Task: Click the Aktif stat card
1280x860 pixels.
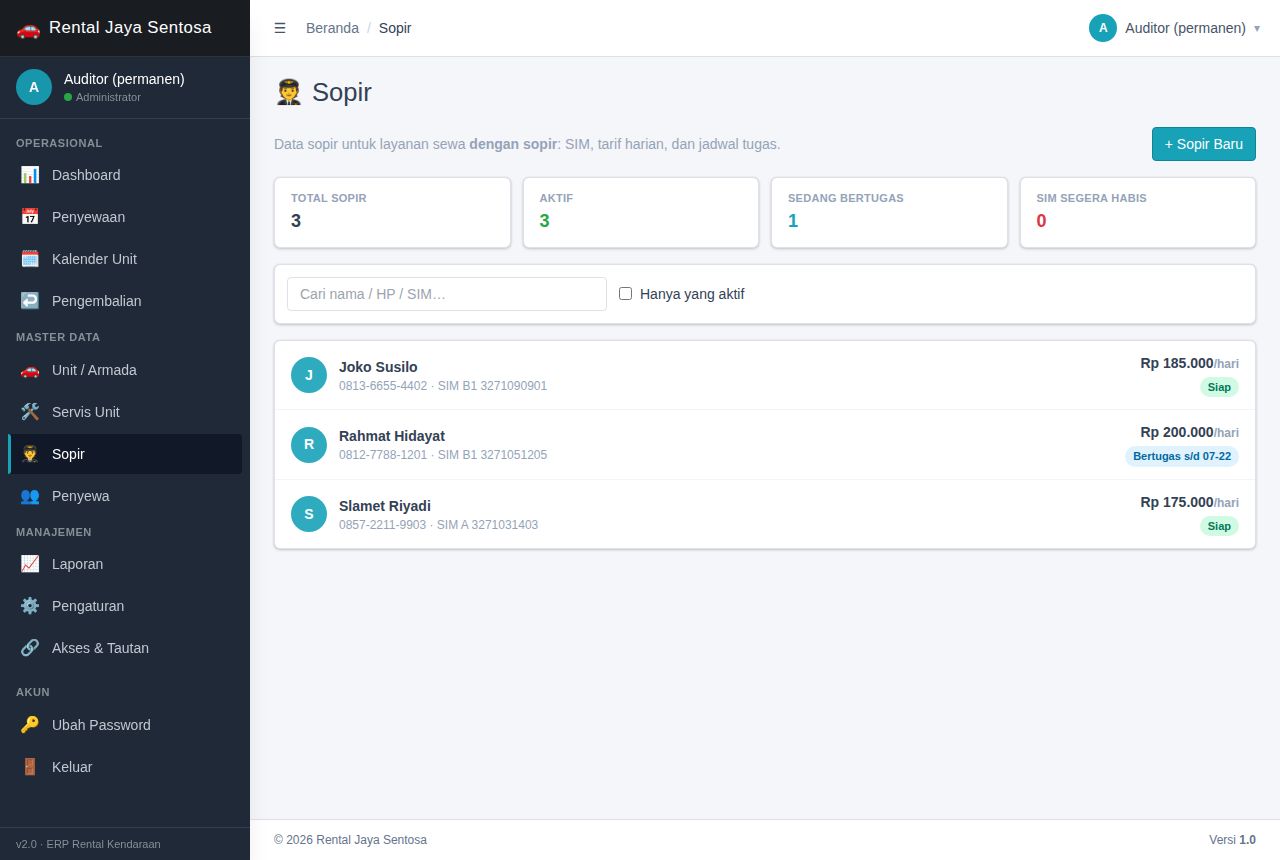Action: point(641,212)
